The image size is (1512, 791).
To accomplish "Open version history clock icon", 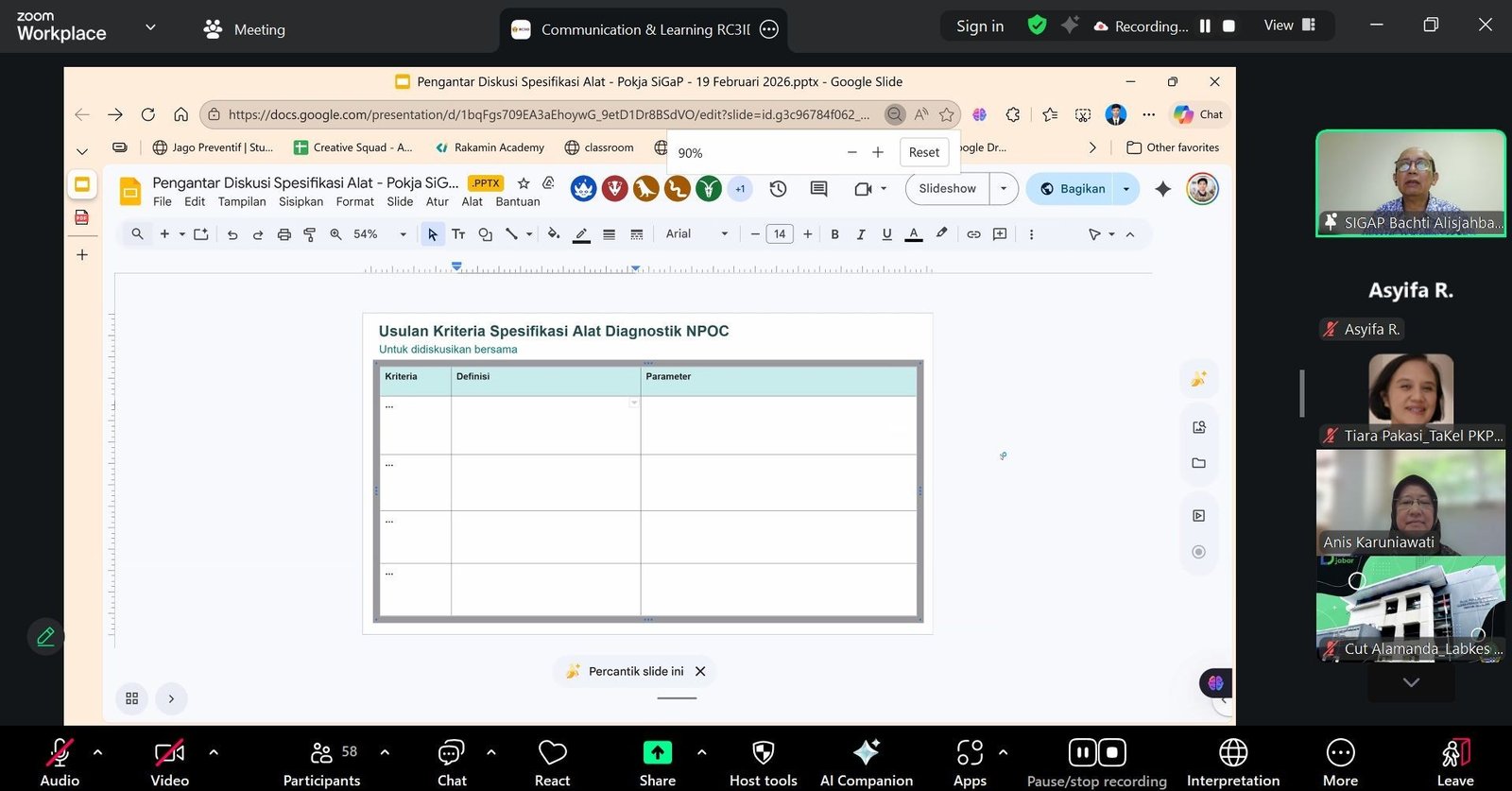I will 778,189.
